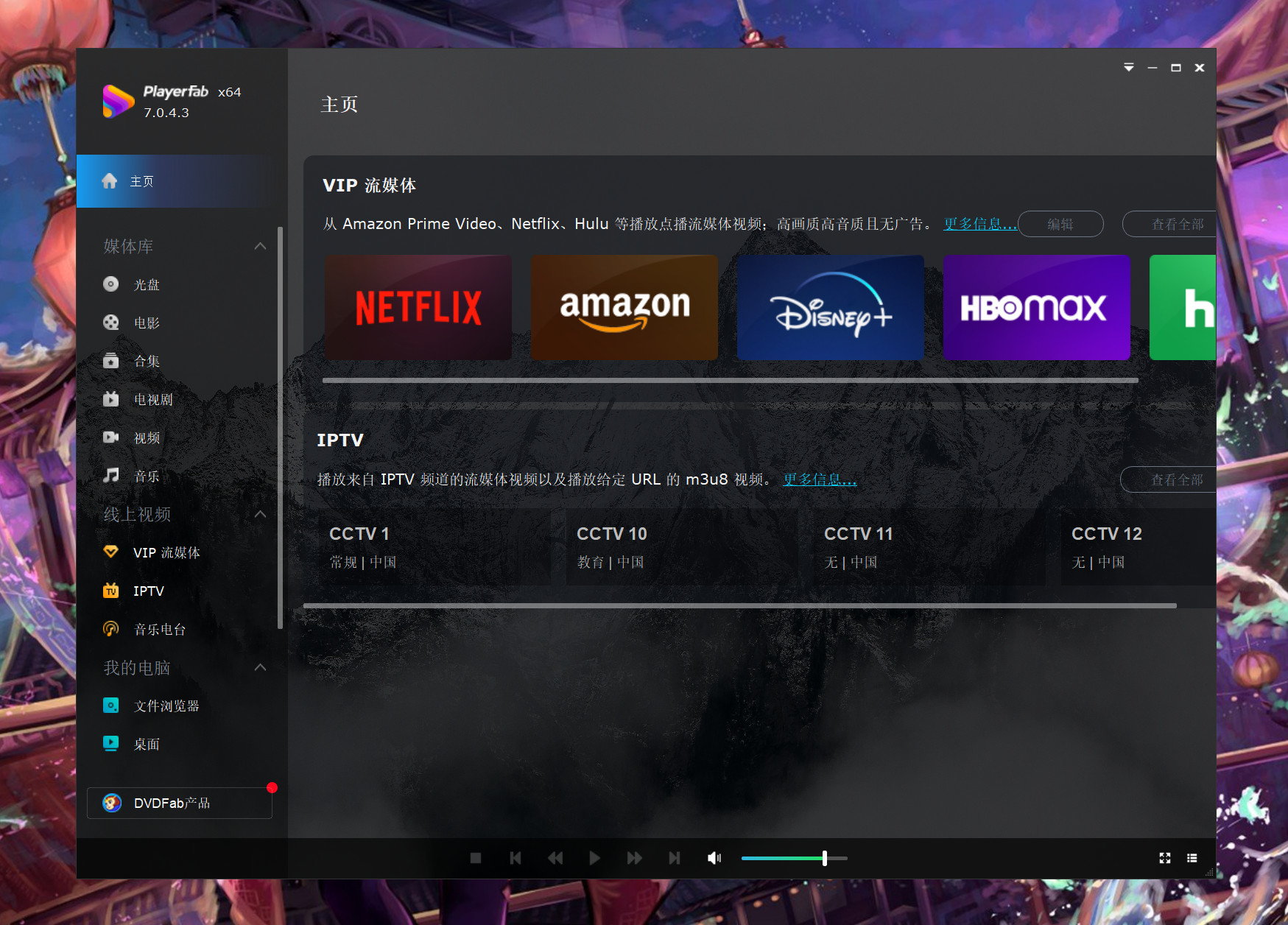1288x925 pixels.
Task: Collapse the 媒体库 section
Action: pyautogui.click(x=260, y=246)
